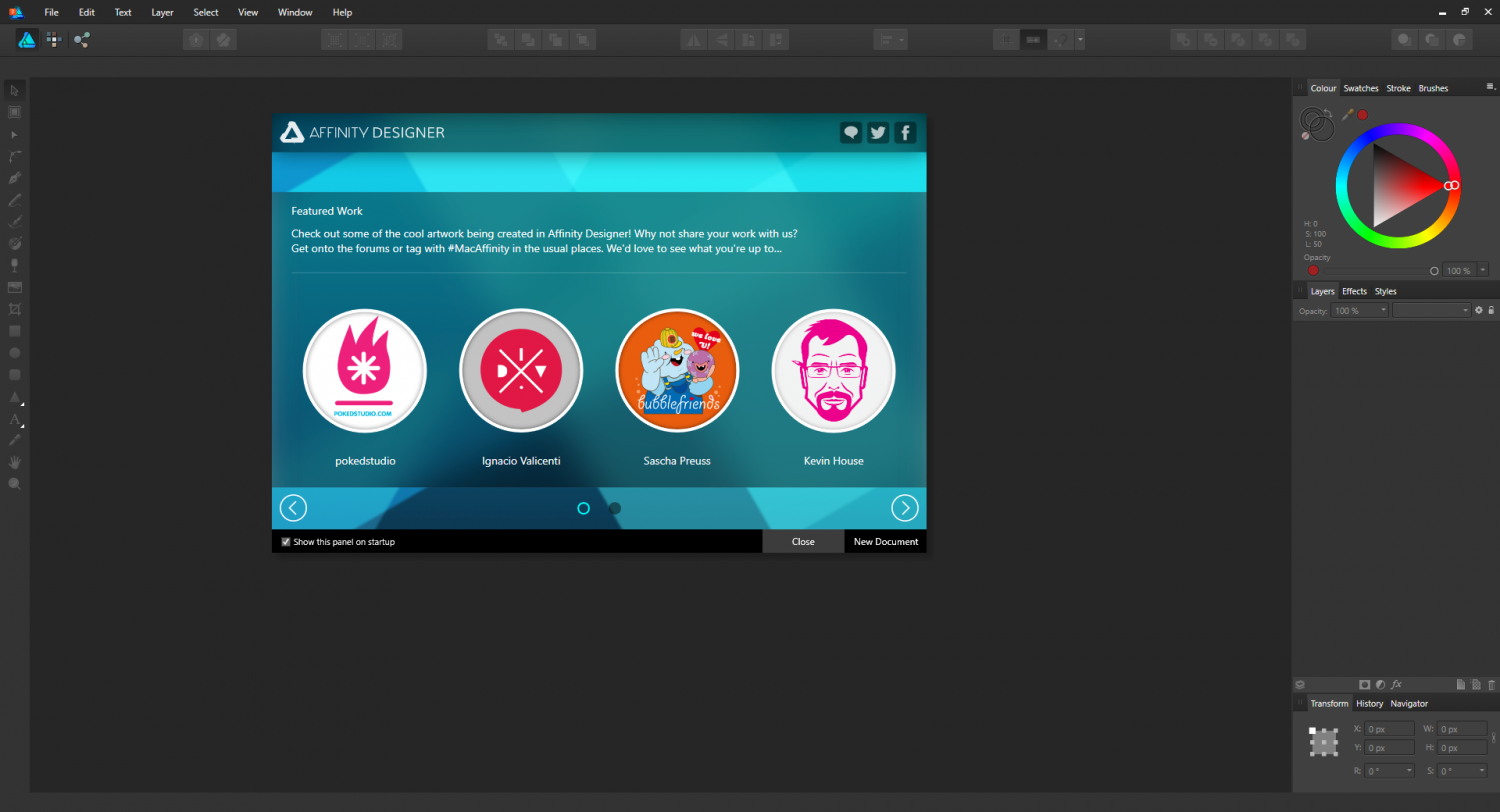Select the Corner tool

[x=14, y=156]
